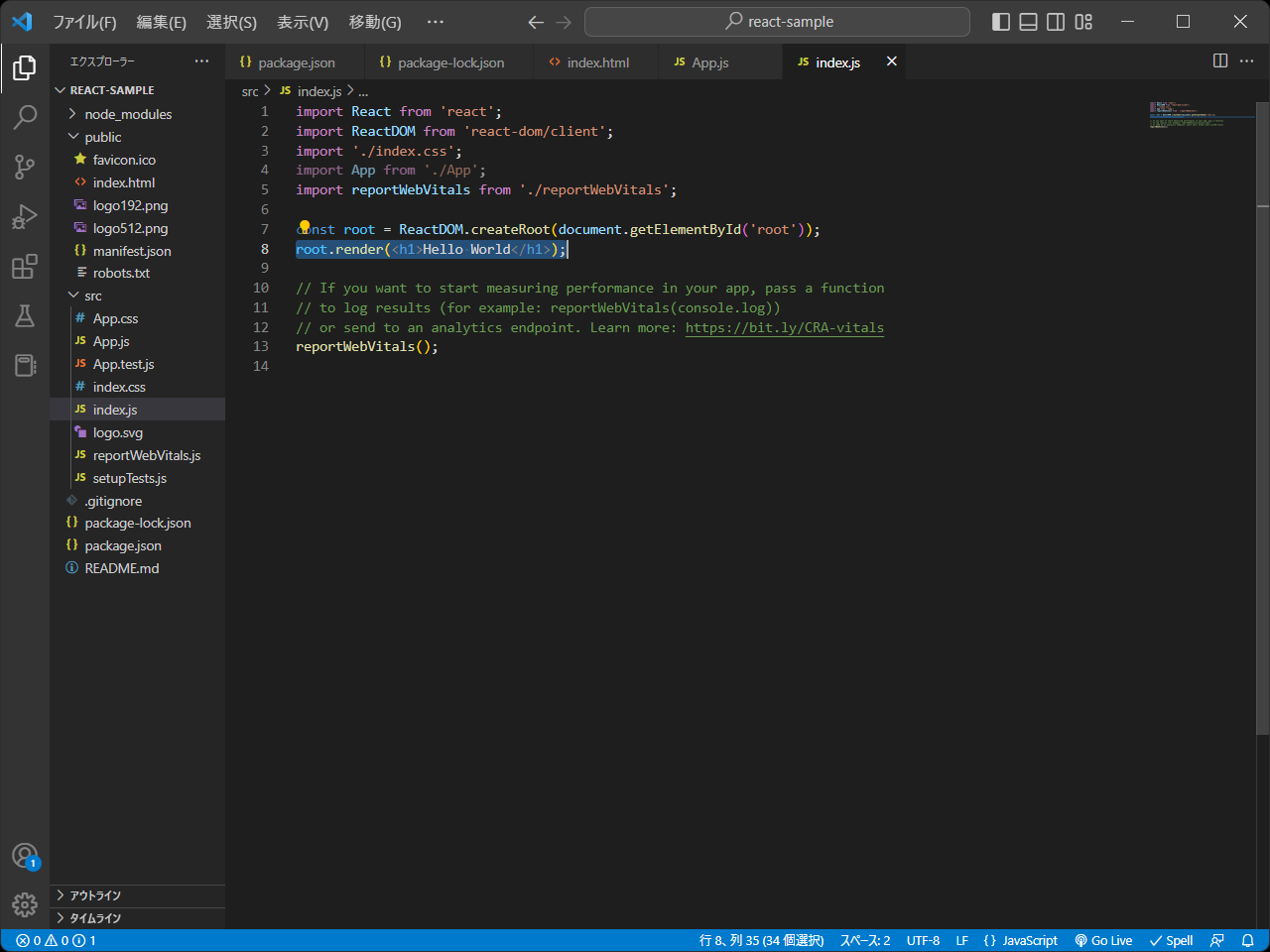Open the ファイル(F) menu

coord(84,22)
